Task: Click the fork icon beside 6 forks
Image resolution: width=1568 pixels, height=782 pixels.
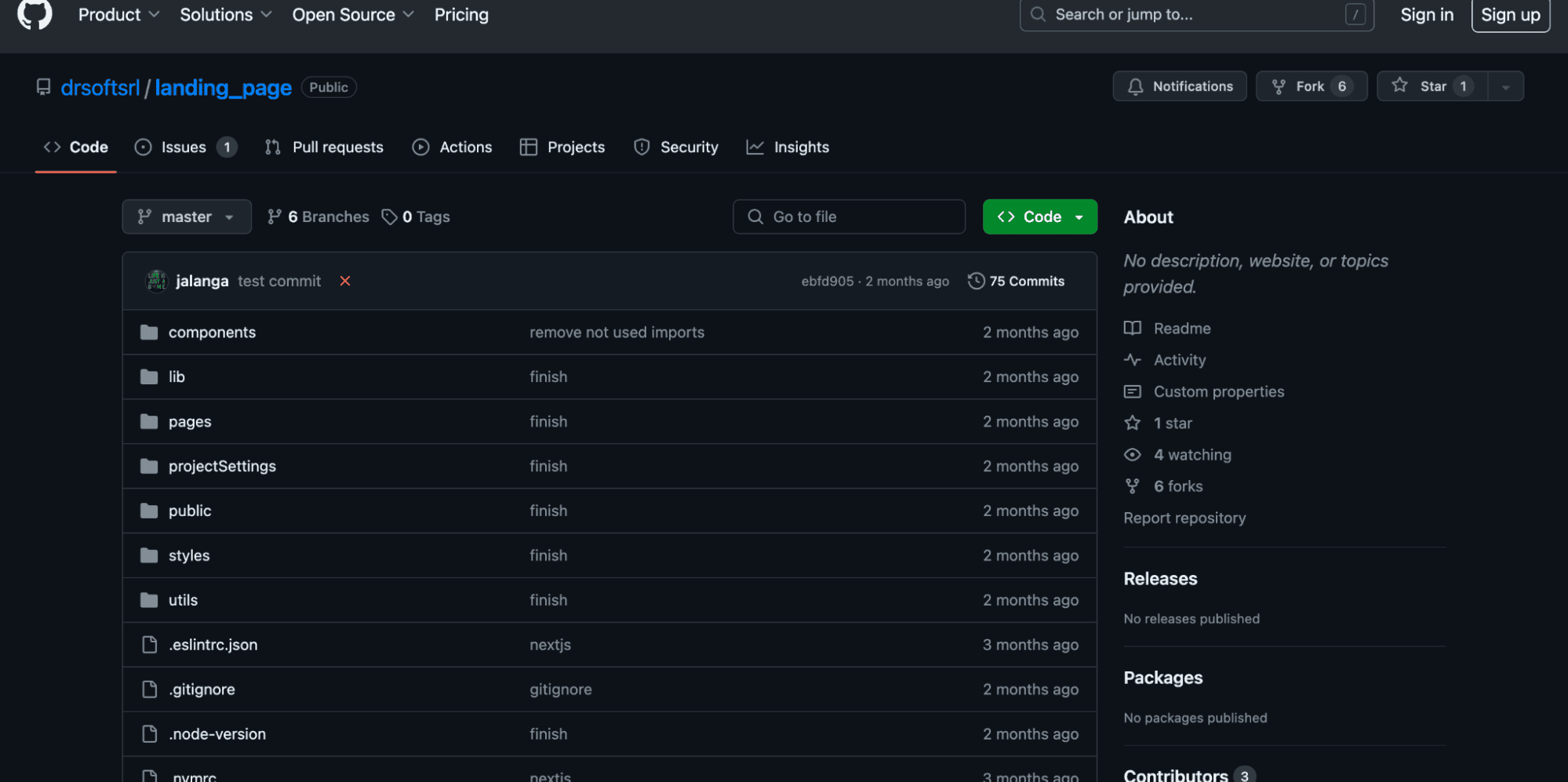Action: click(1132, 486)
